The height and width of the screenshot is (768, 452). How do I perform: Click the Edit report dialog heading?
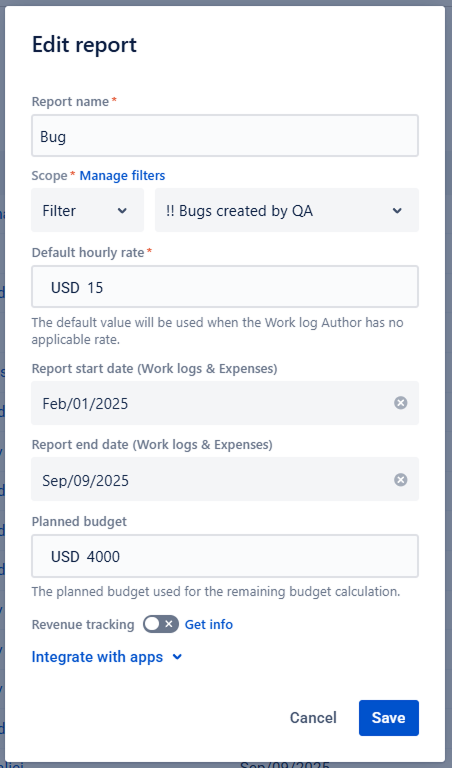[84, 45]
